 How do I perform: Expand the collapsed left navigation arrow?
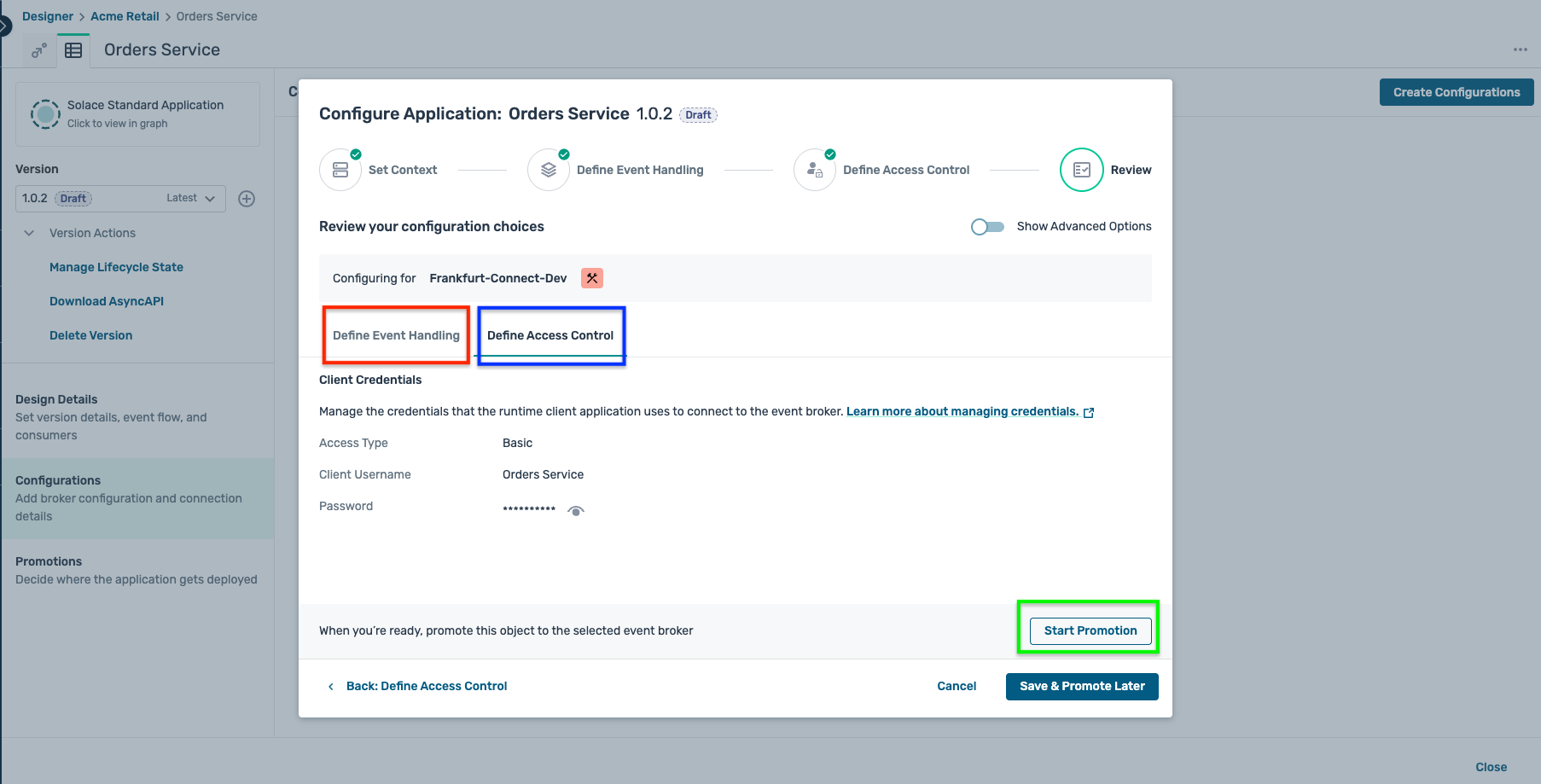[4, 26]
